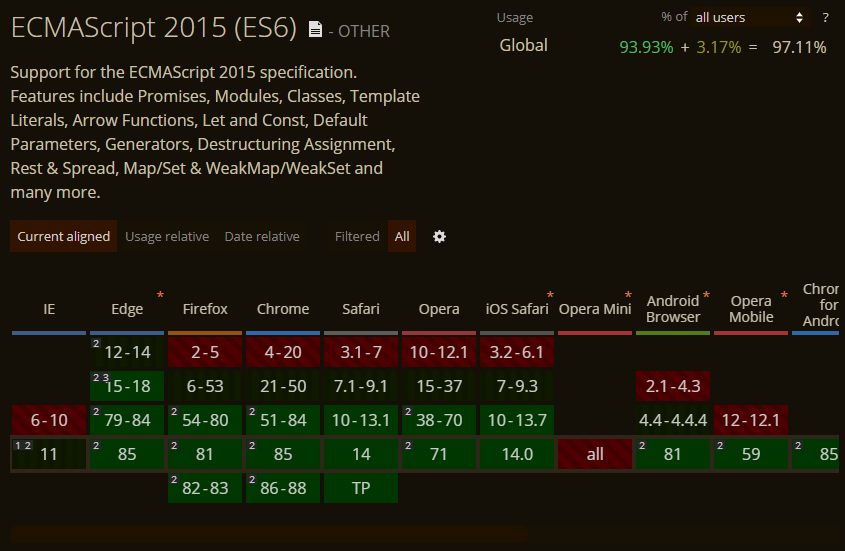Viewport: 845px width, 551px height.
Task: Select Opera Mobile 59 cell
Action: [751, 454]
